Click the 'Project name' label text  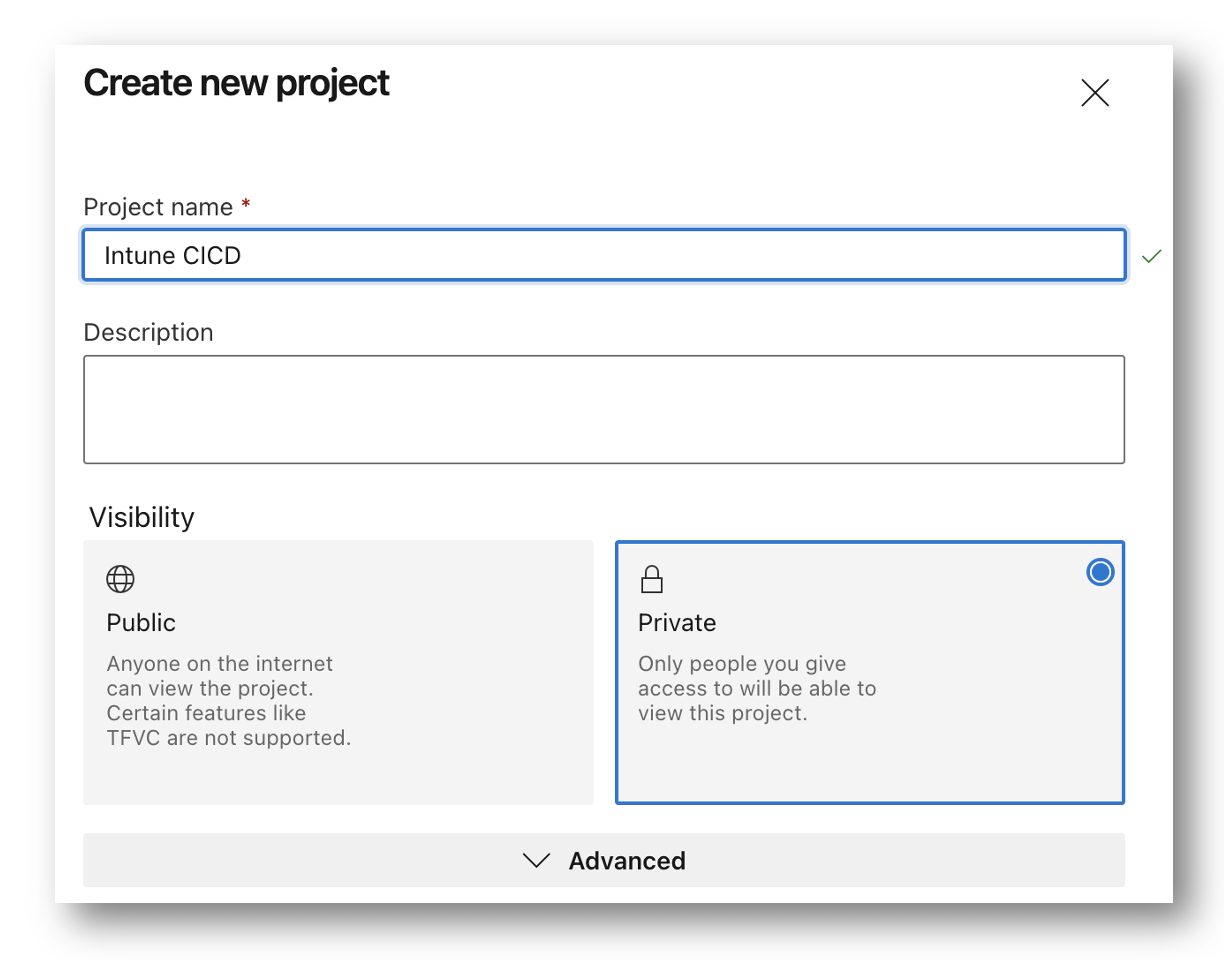(x=159, y=207)
